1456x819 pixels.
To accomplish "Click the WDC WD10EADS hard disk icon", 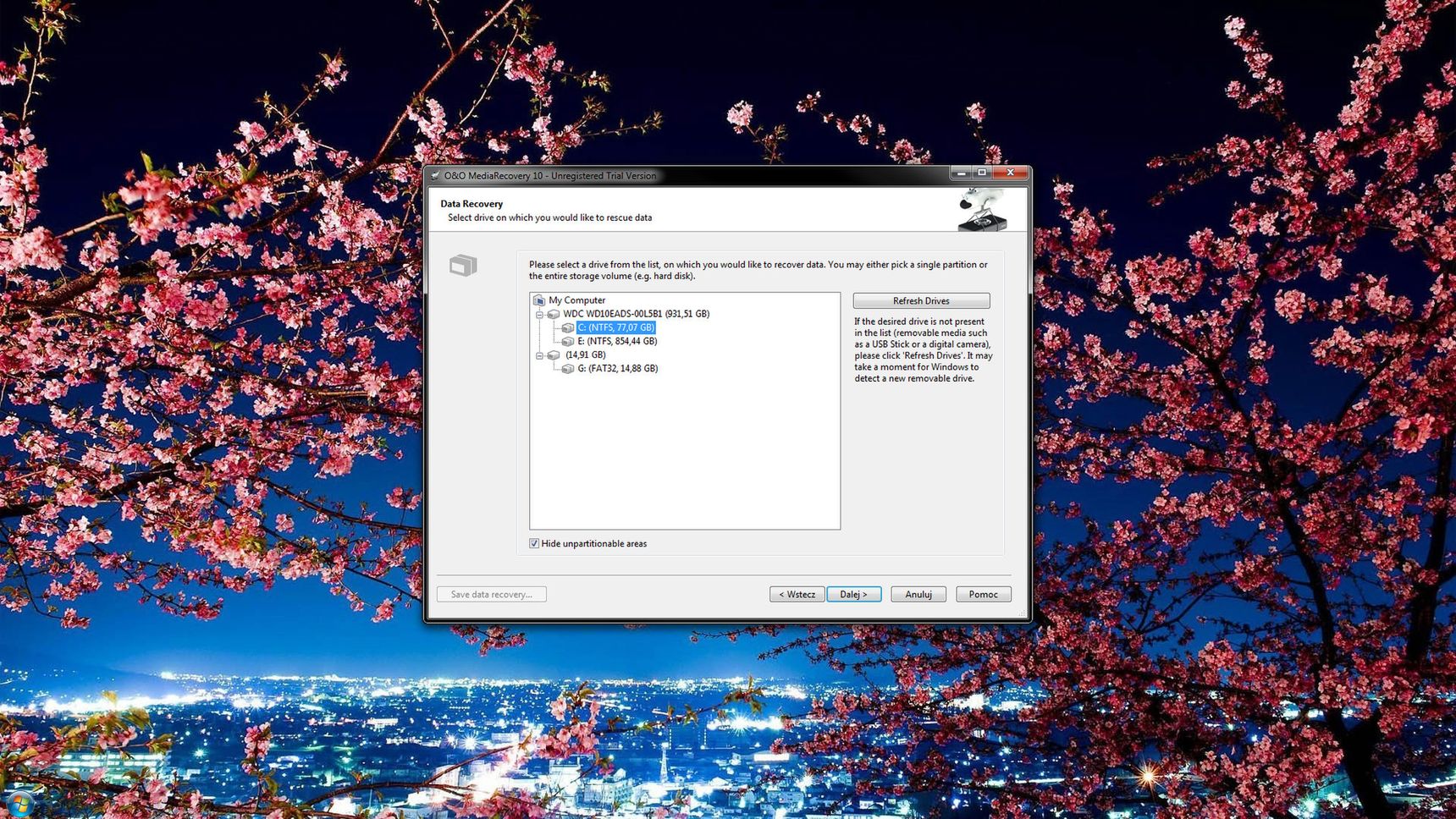I will (554, 314).
